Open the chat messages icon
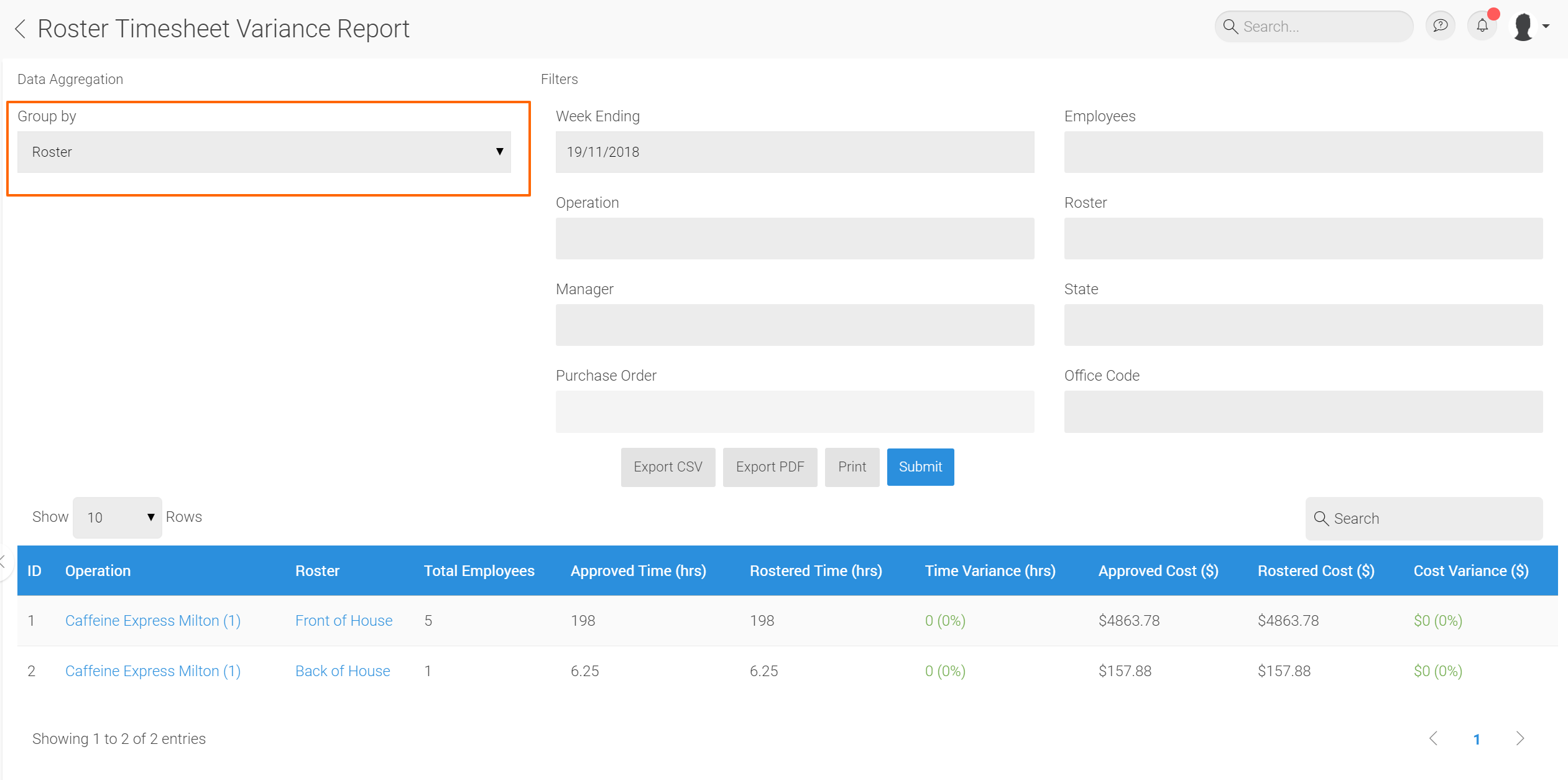Screen dimensions: 1568x780 click(1440, 26)
